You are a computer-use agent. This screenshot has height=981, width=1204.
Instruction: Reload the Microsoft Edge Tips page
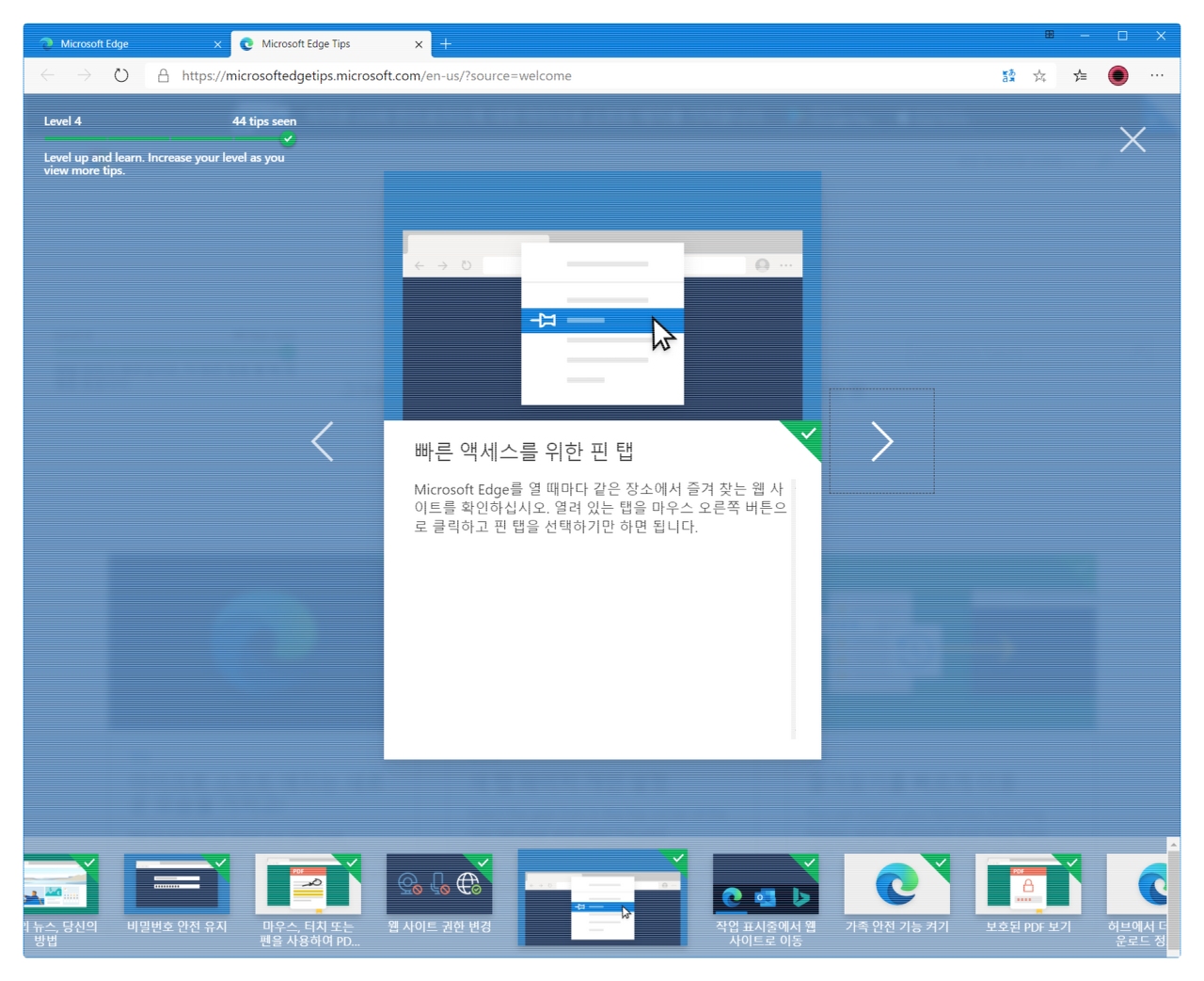click(x=121, y=75)
